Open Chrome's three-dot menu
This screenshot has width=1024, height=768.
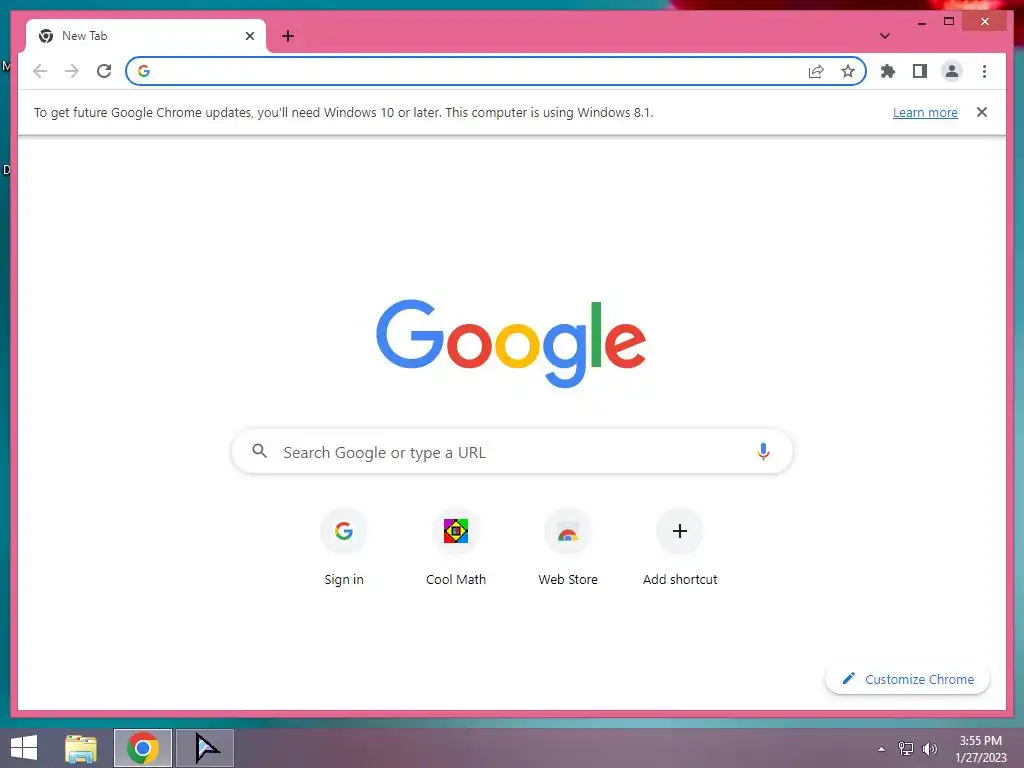click(984, 71)
